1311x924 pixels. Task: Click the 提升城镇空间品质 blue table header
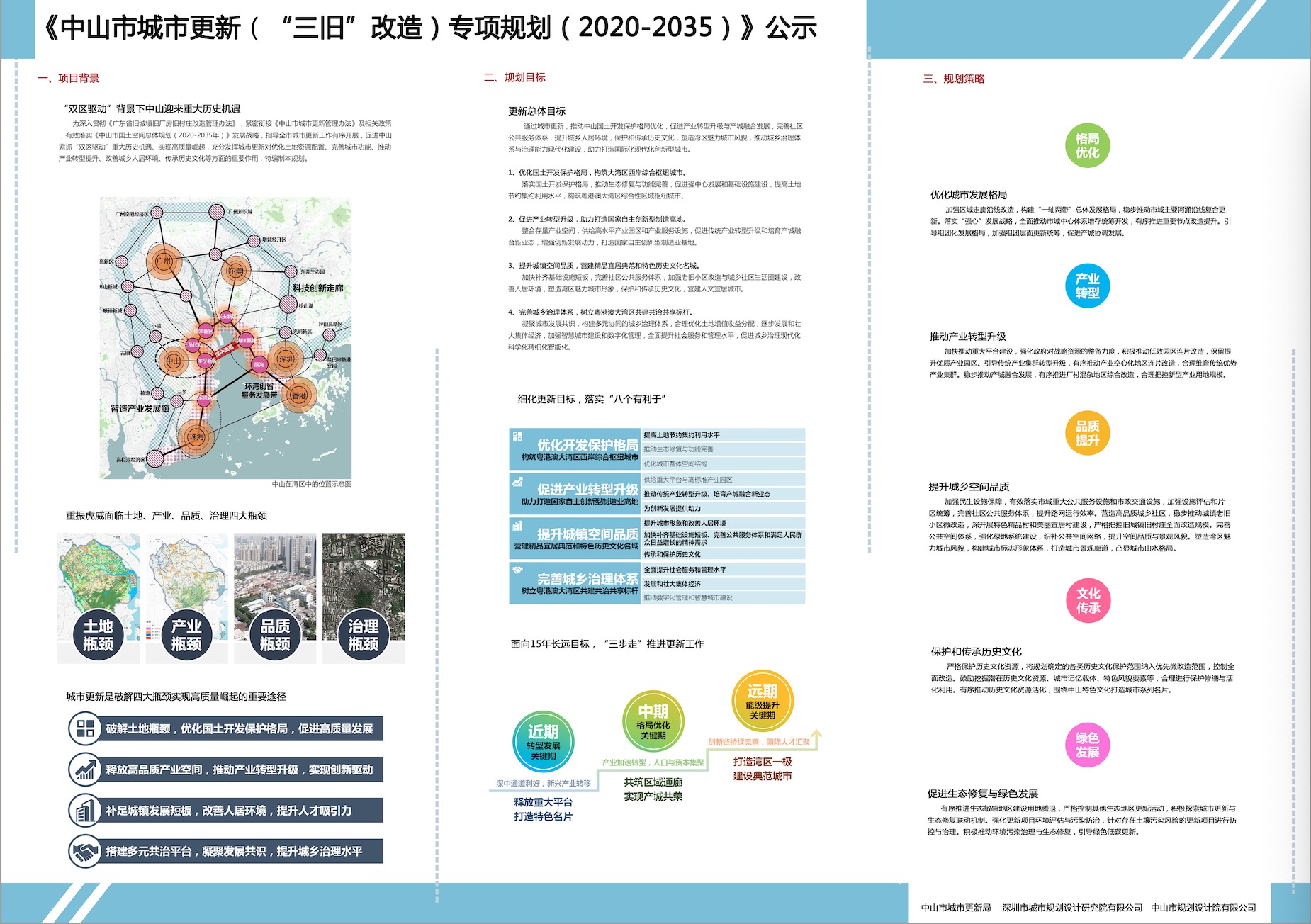pos(575,538)
